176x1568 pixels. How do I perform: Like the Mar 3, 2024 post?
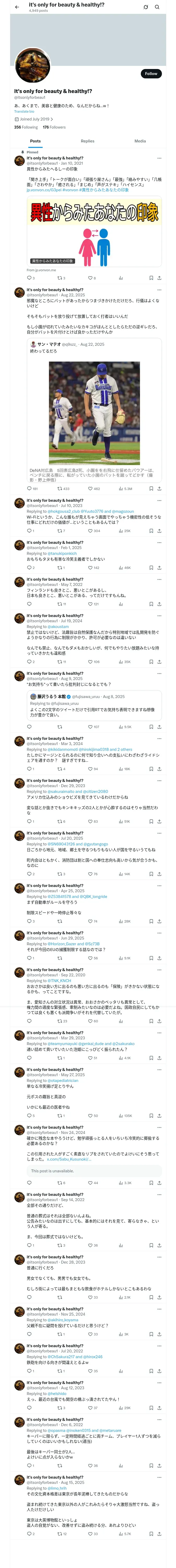[x=90, y=769]
